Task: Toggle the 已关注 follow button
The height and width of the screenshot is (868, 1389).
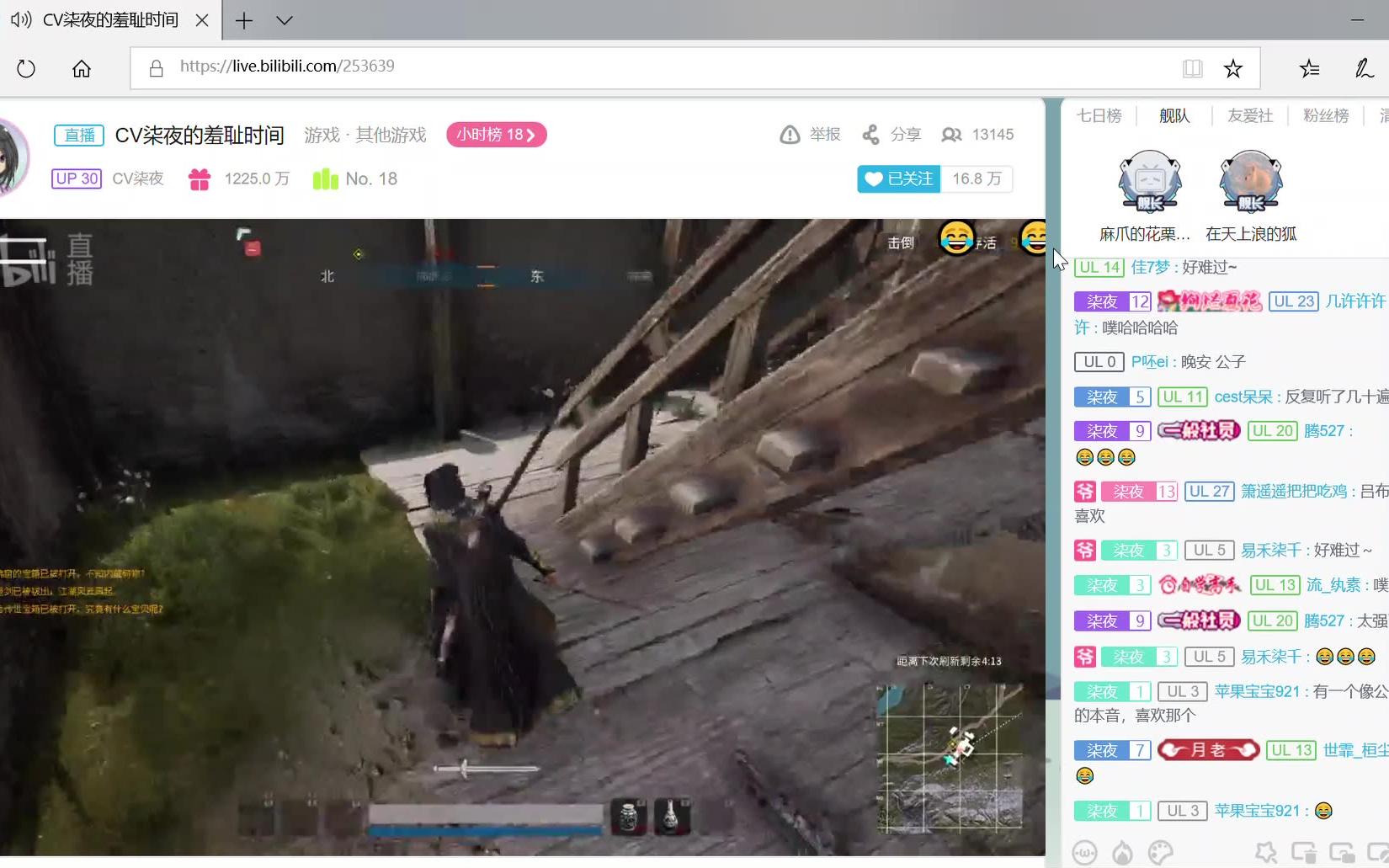Action: point(899,178)
